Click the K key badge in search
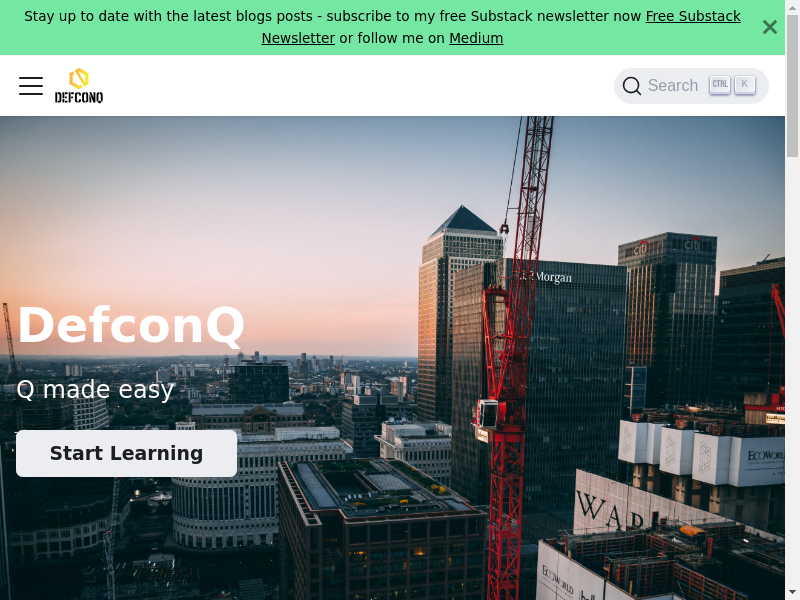The image size is (800, 600). point(745,85)
